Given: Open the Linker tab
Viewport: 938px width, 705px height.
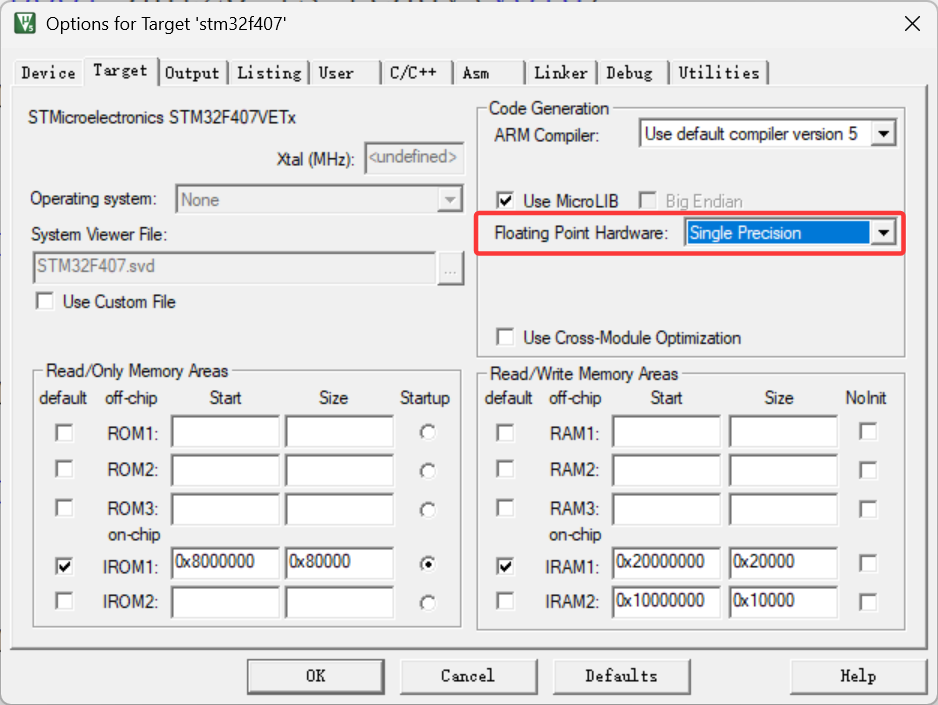Looking at the screenshot, I should click(561, 73).
